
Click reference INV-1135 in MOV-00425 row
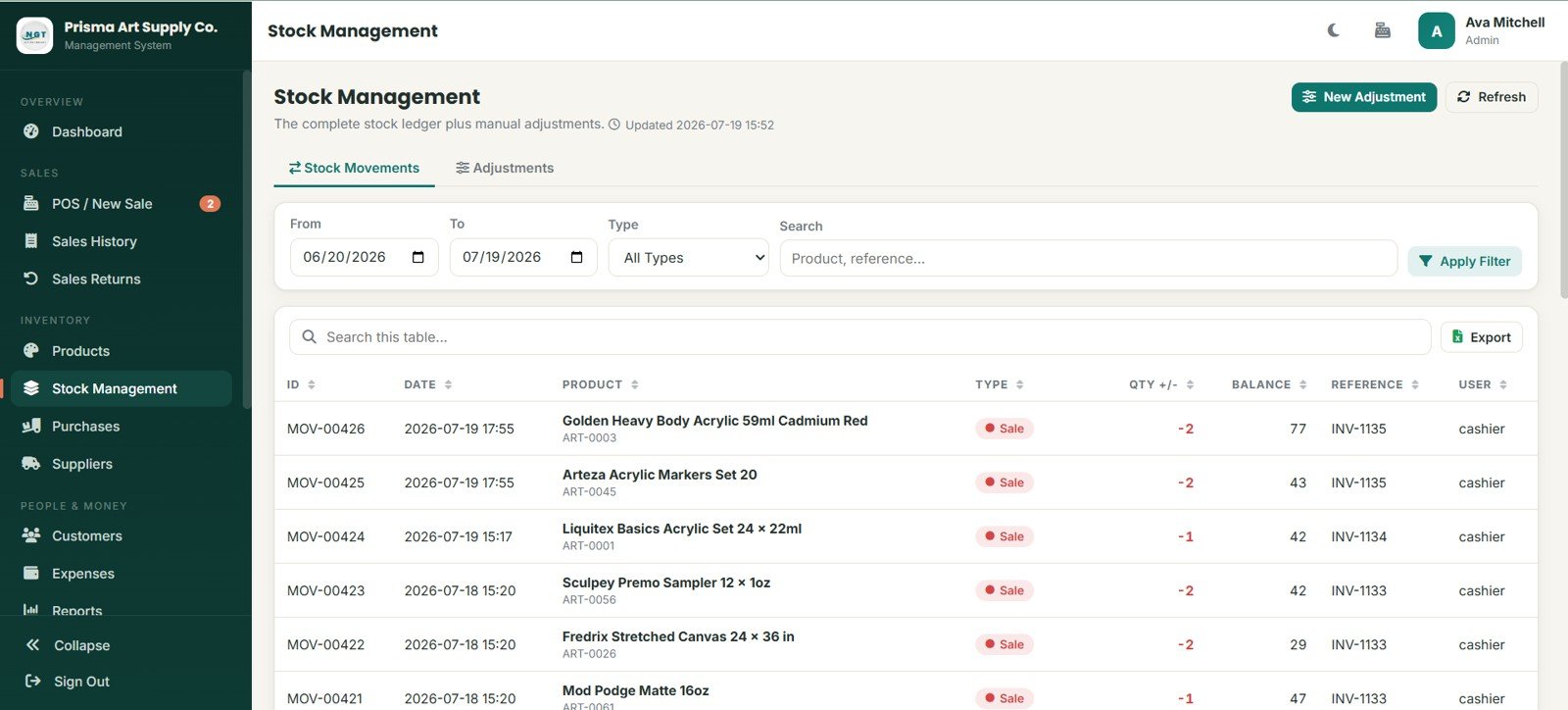(x=1358, y=482)
